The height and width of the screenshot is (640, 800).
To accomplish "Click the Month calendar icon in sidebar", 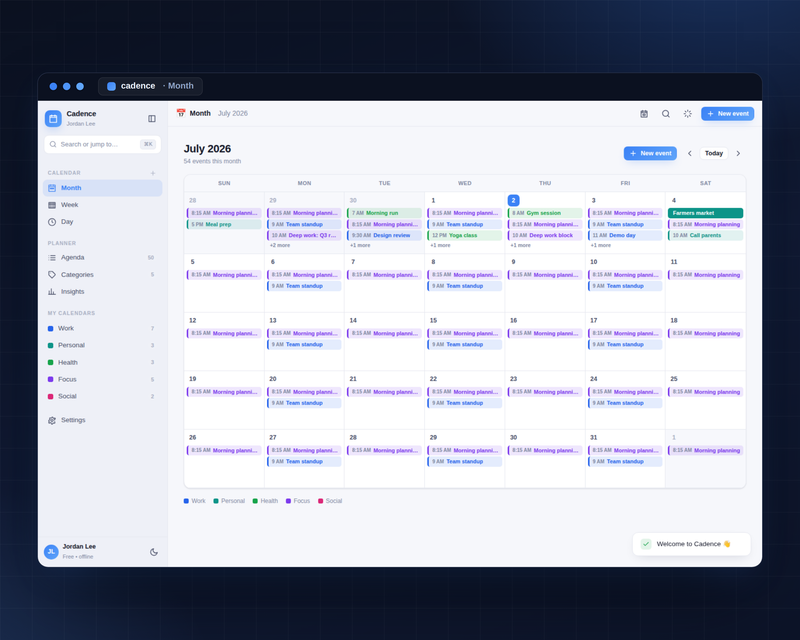I will pyautogui.click(x=52, y=188).
